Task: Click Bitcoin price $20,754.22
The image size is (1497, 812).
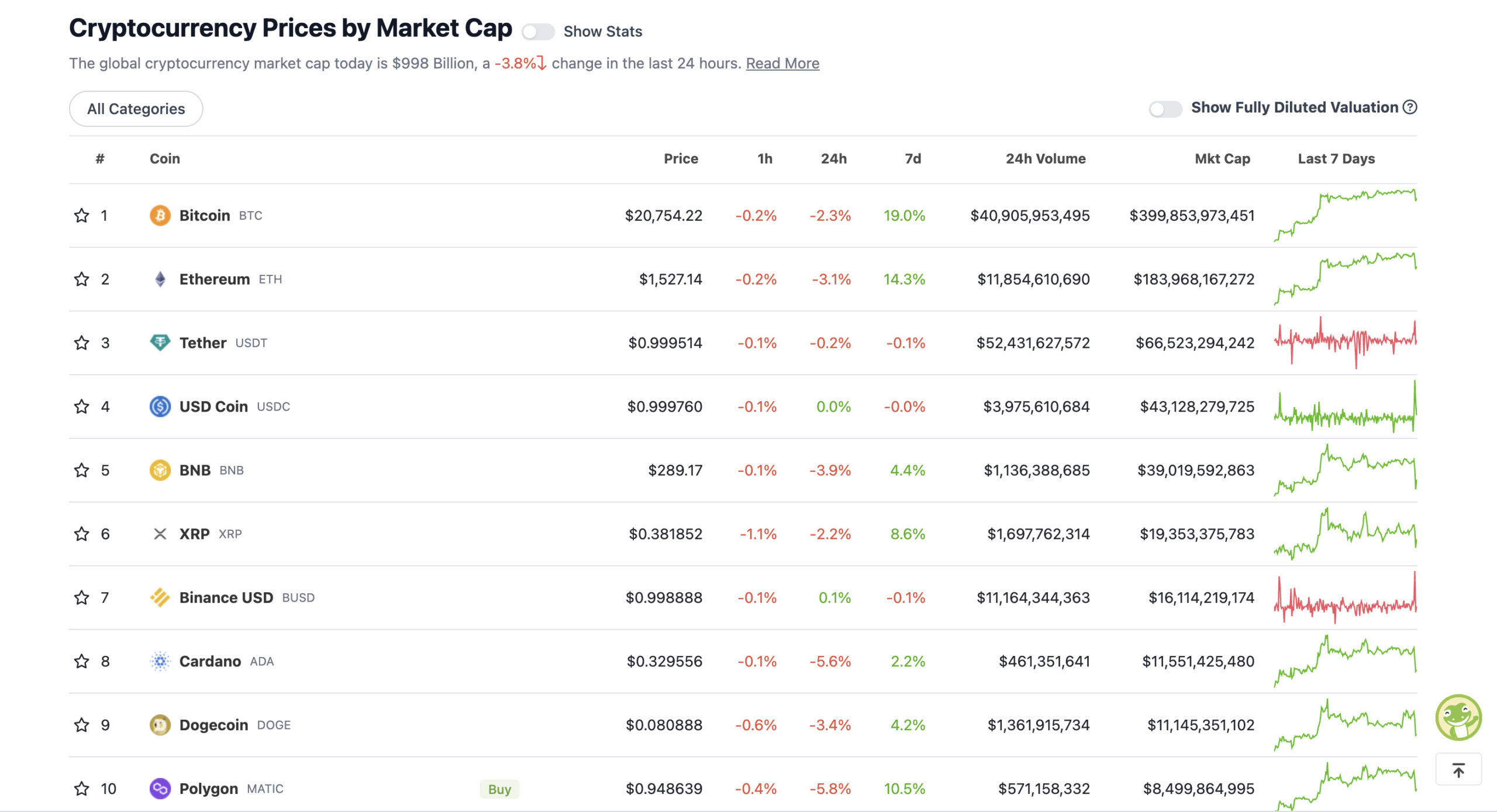Action: pyautogui.click(x=664, y=216)
